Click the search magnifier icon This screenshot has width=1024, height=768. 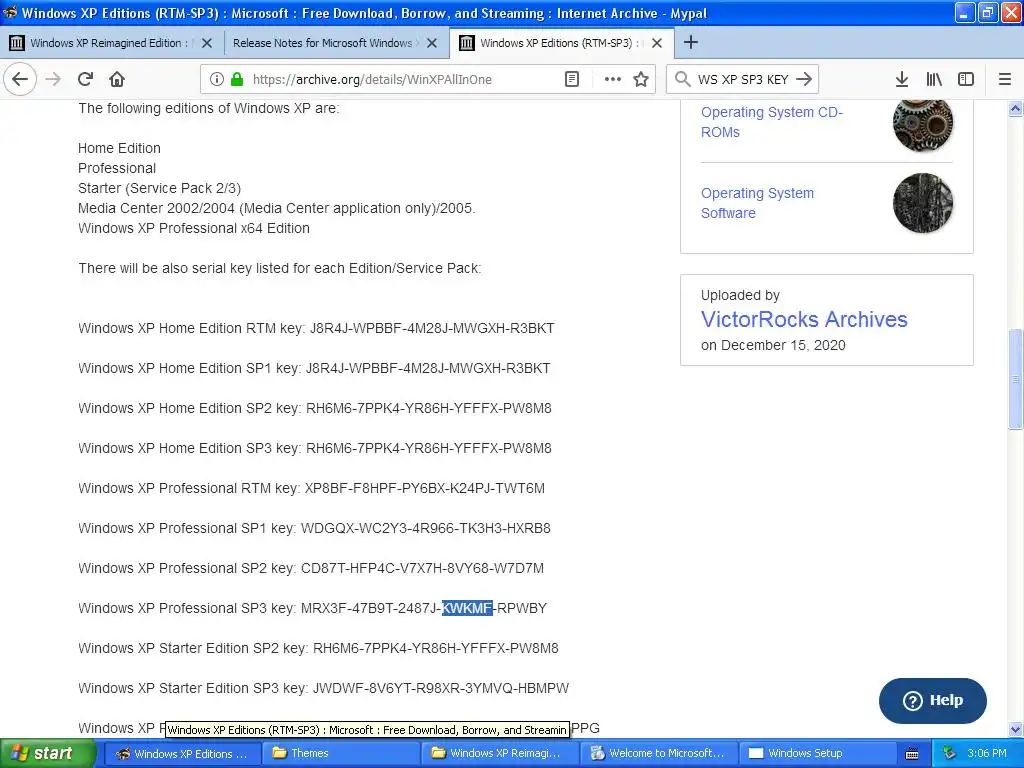click(x=682, y=79)
